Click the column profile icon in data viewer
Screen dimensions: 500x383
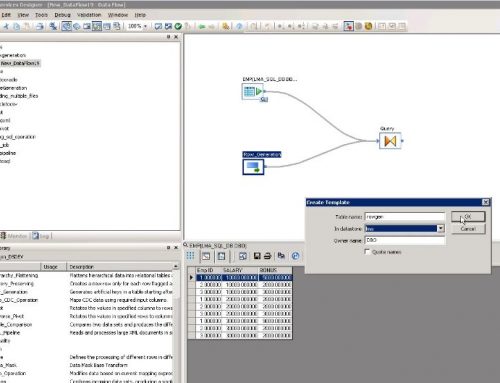(221, 256)
